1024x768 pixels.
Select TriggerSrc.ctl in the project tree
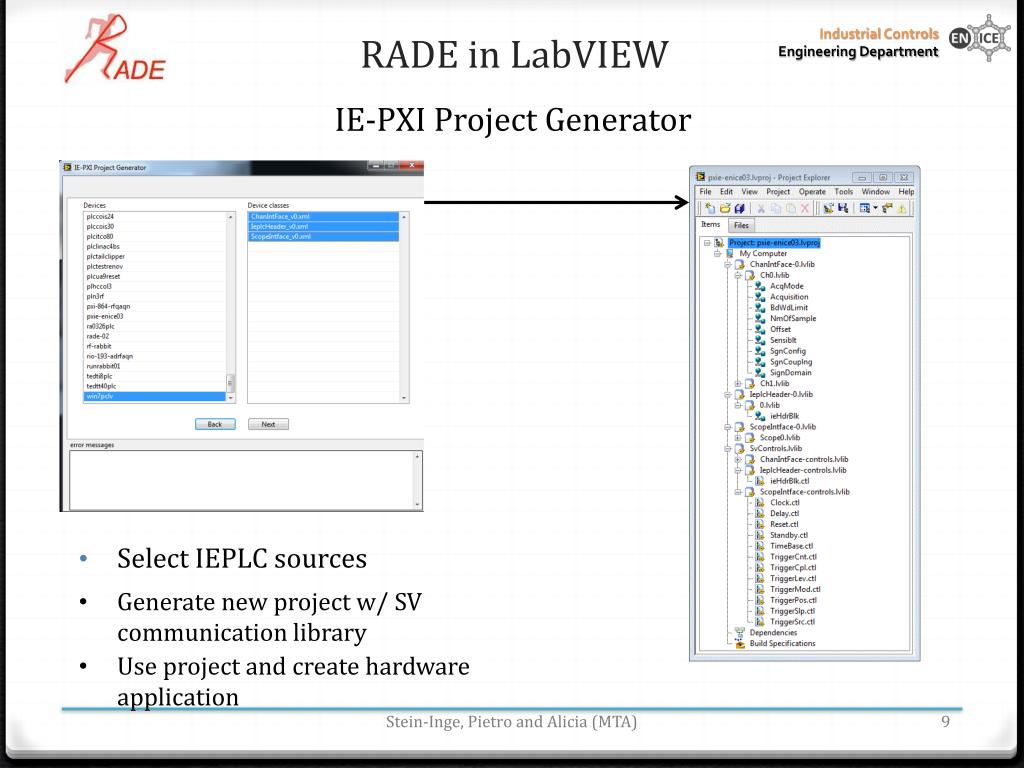pos(792,622)
